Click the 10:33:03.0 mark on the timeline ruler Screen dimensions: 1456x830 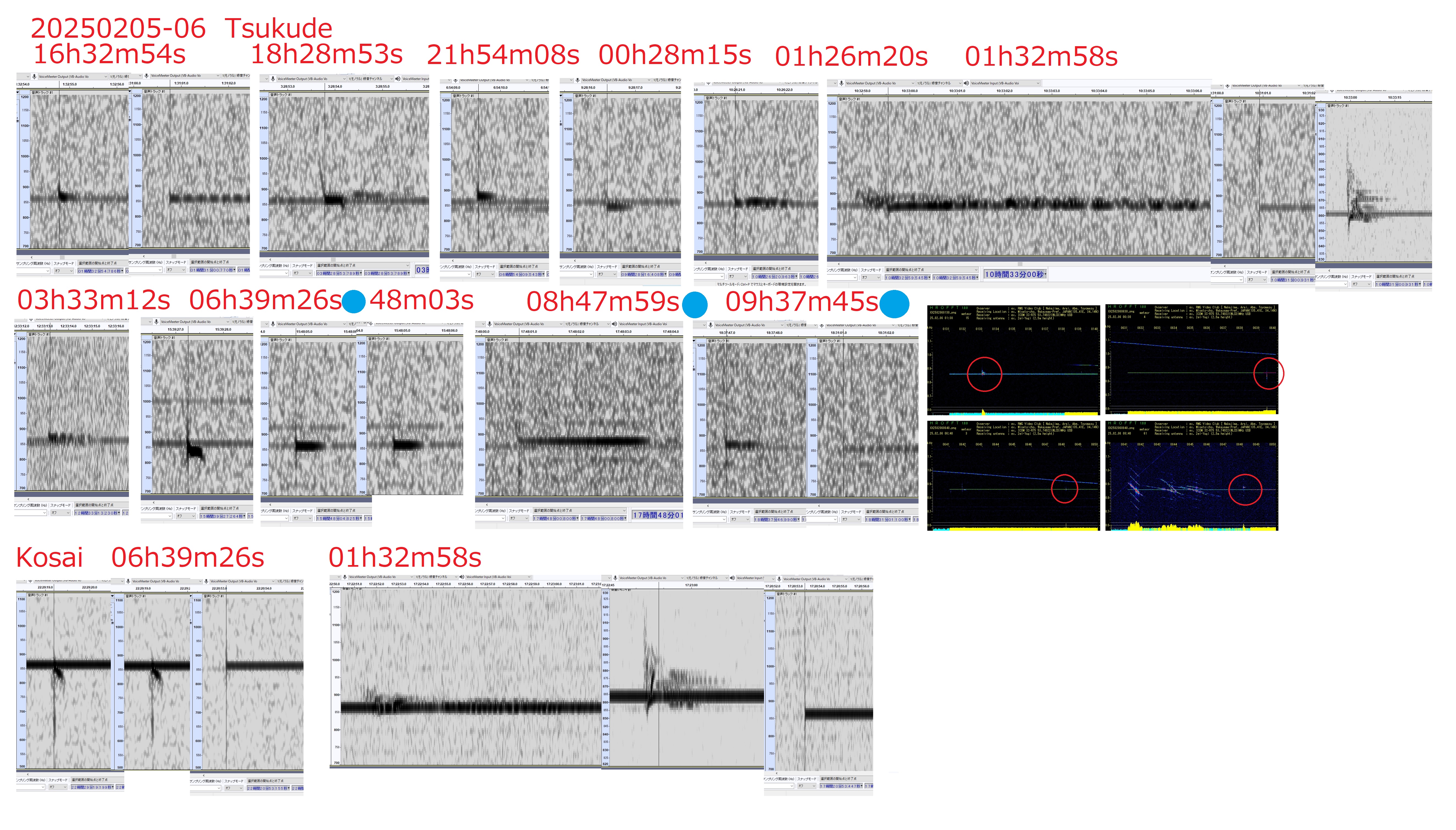tap(1051, 91)
